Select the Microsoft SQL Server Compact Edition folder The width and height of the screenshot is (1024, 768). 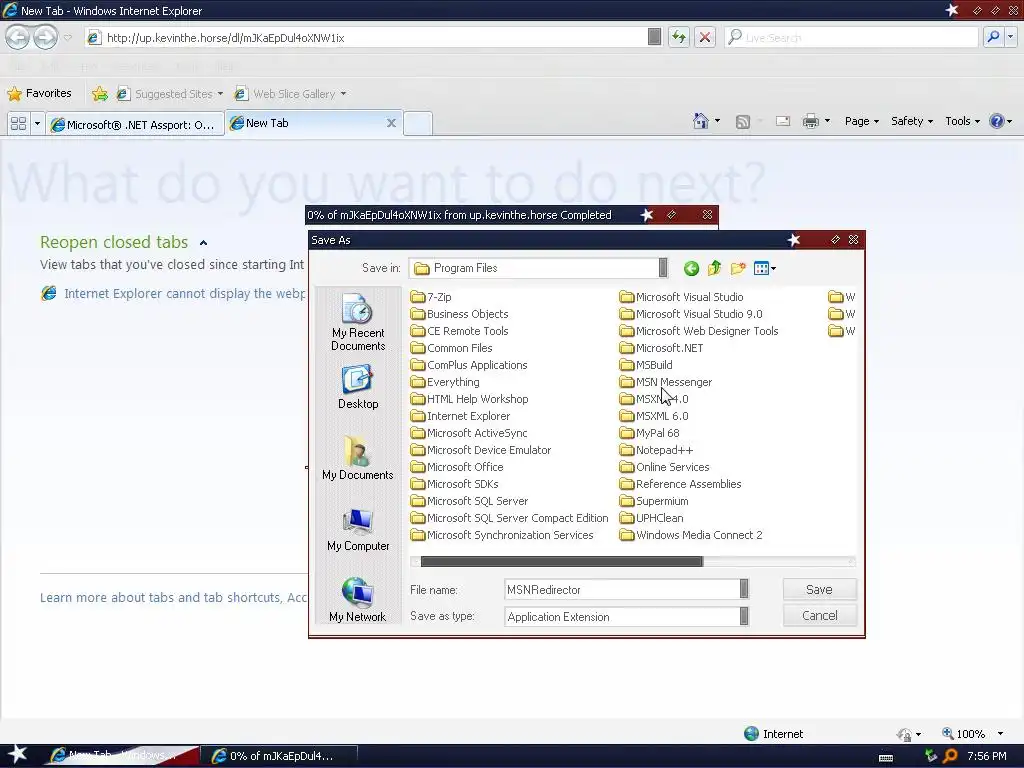tap(509, 518)
